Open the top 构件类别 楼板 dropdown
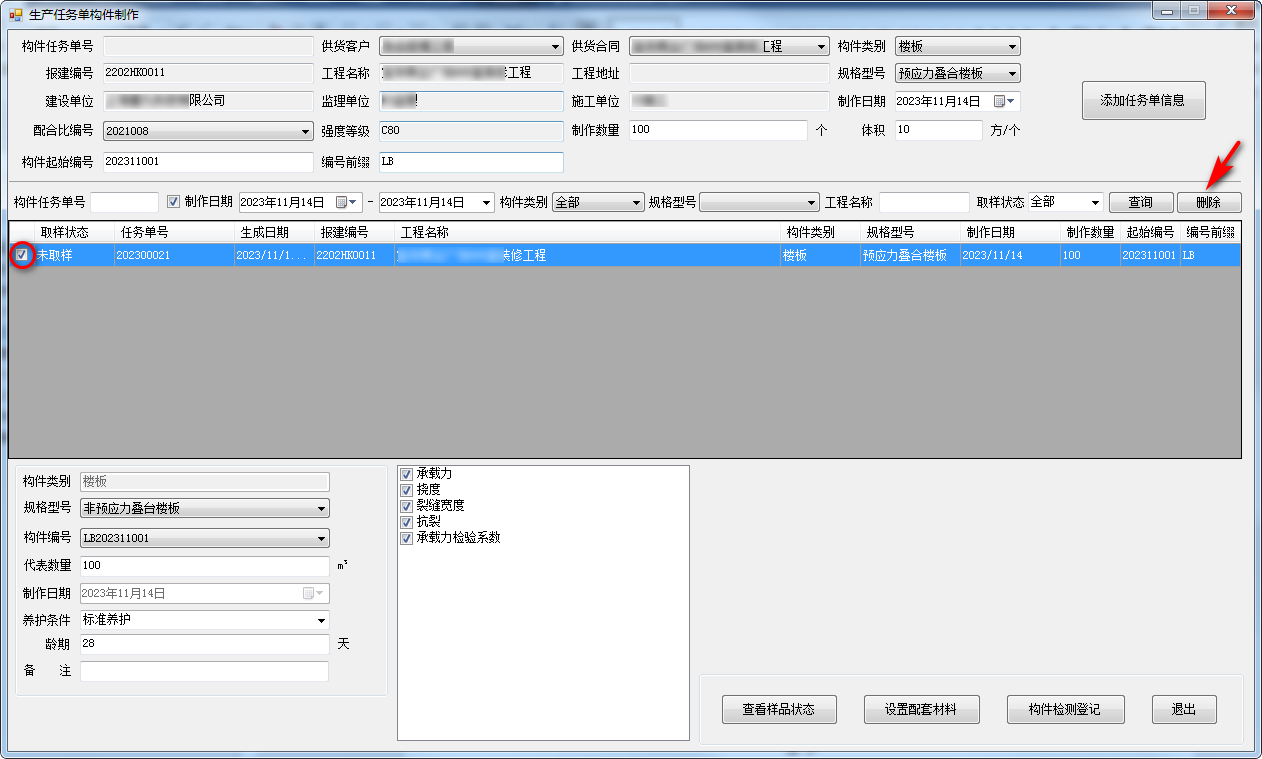The image size is (1262, 759). pos(1012,47)
